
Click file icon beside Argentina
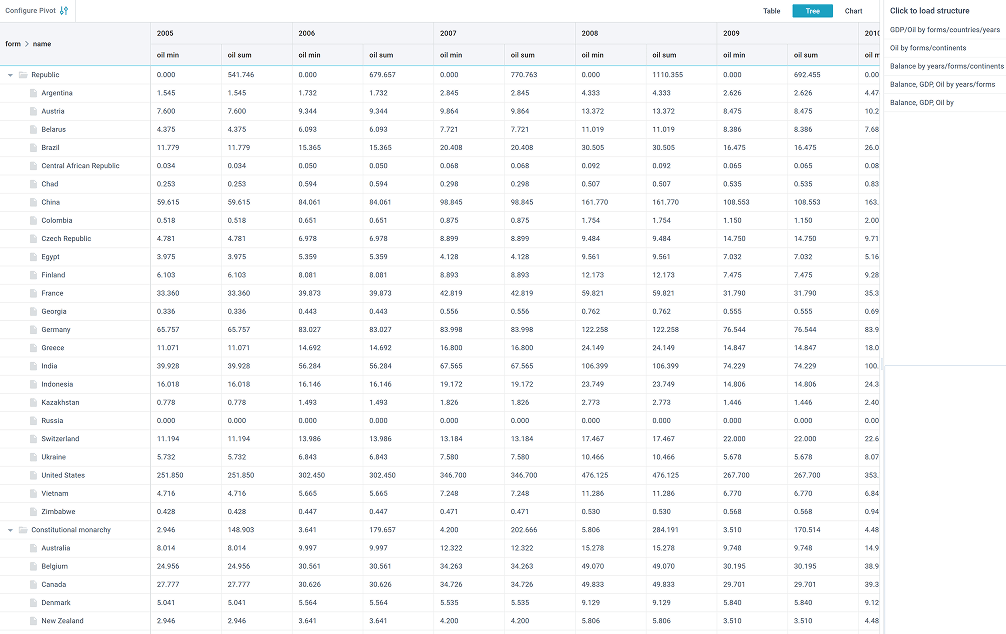(x=33, y=93)
